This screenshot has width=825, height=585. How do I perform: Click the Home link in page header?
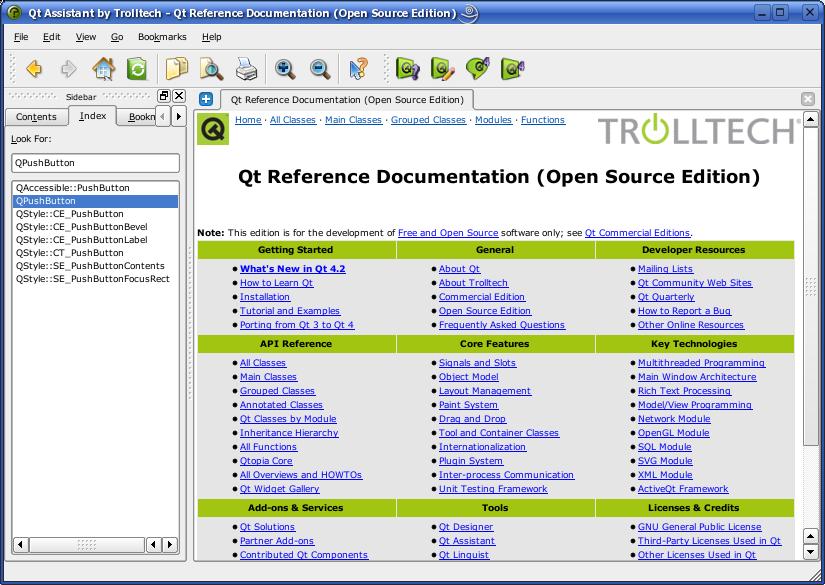point(248,120)
